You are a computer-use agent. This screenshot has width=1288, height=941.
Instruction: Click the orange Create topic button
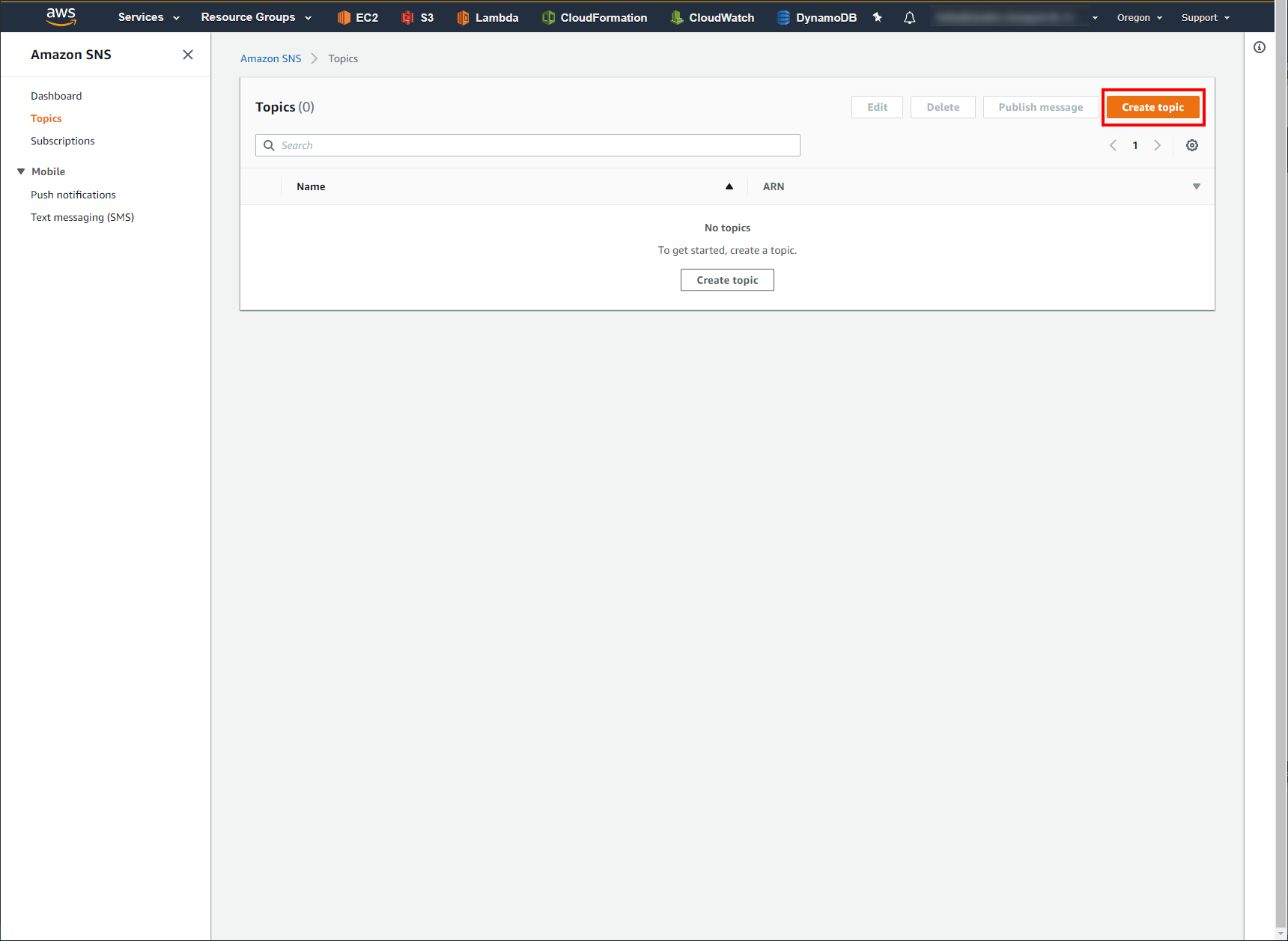point(1152,107)
